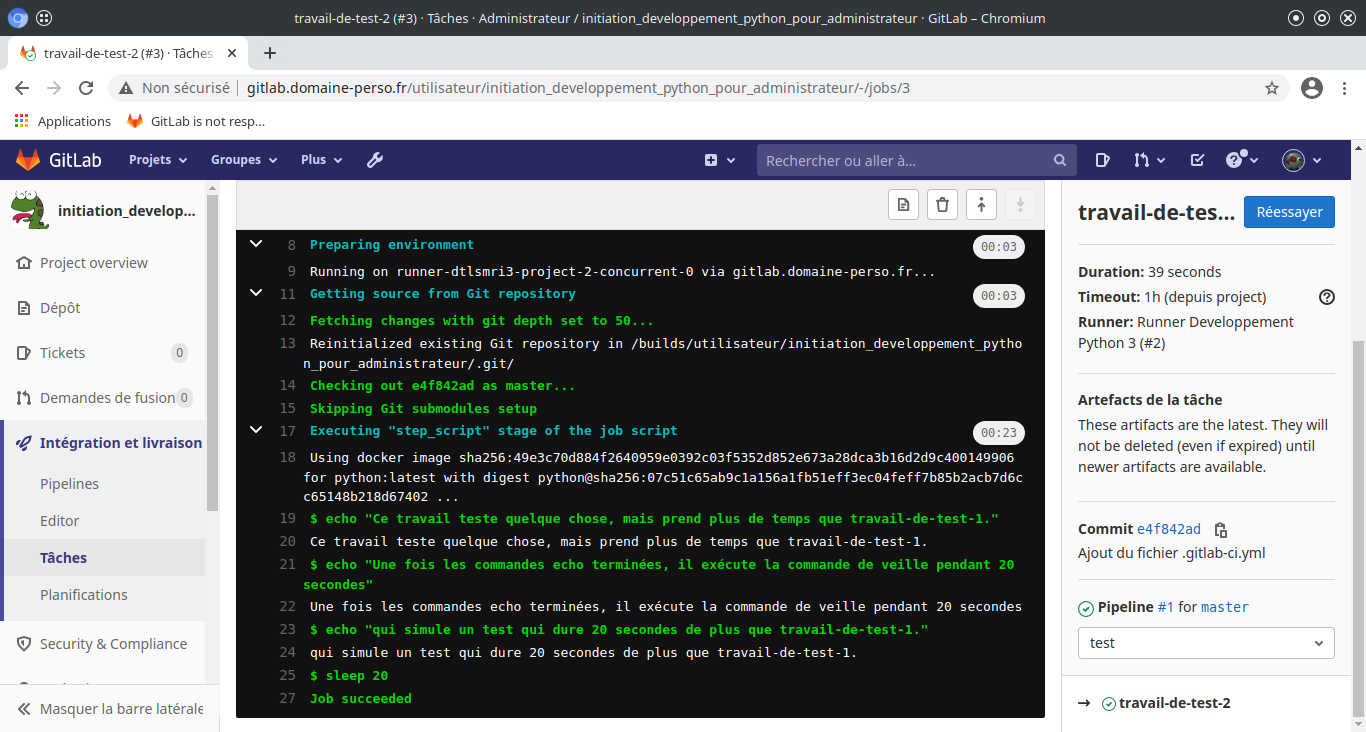Collapse the Preparing environment log section

pyautogui.click(x=256, y=244)
